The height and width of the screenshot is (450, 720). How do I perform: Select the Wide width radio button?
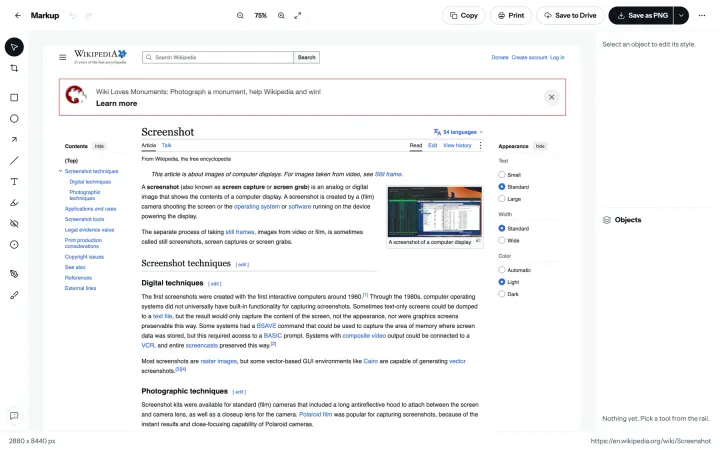click(x=501, y=240)
